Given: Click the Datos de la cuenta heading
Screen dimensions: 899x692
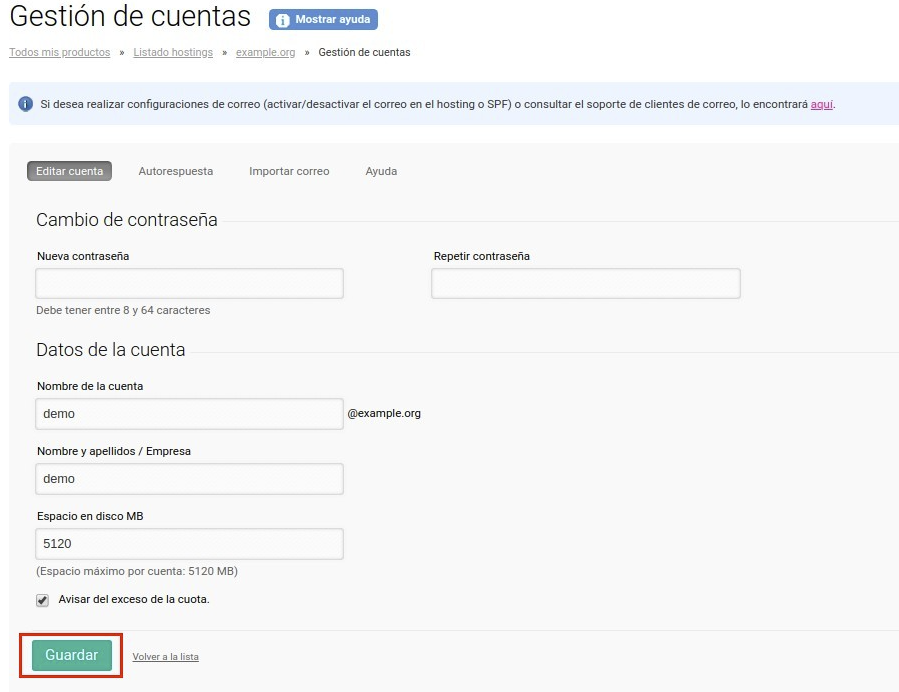Looking at the screenshot, I should 111,350.
